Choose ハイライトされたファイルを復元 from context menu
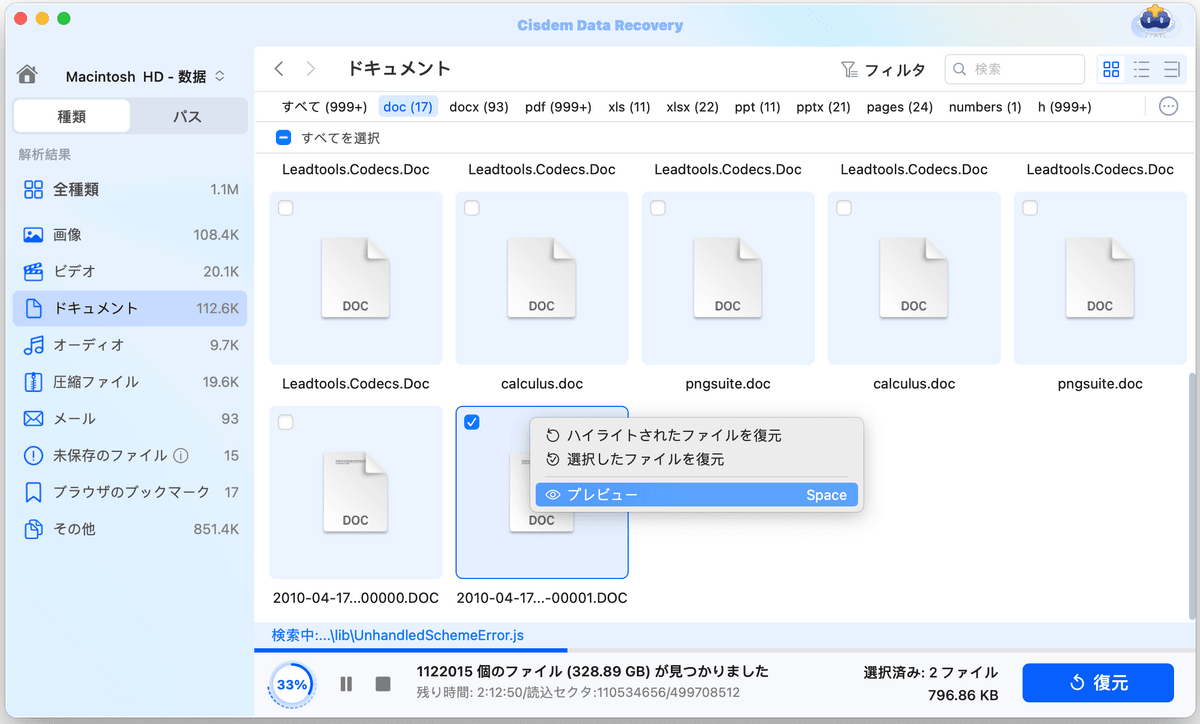 (x=696, y=436)
